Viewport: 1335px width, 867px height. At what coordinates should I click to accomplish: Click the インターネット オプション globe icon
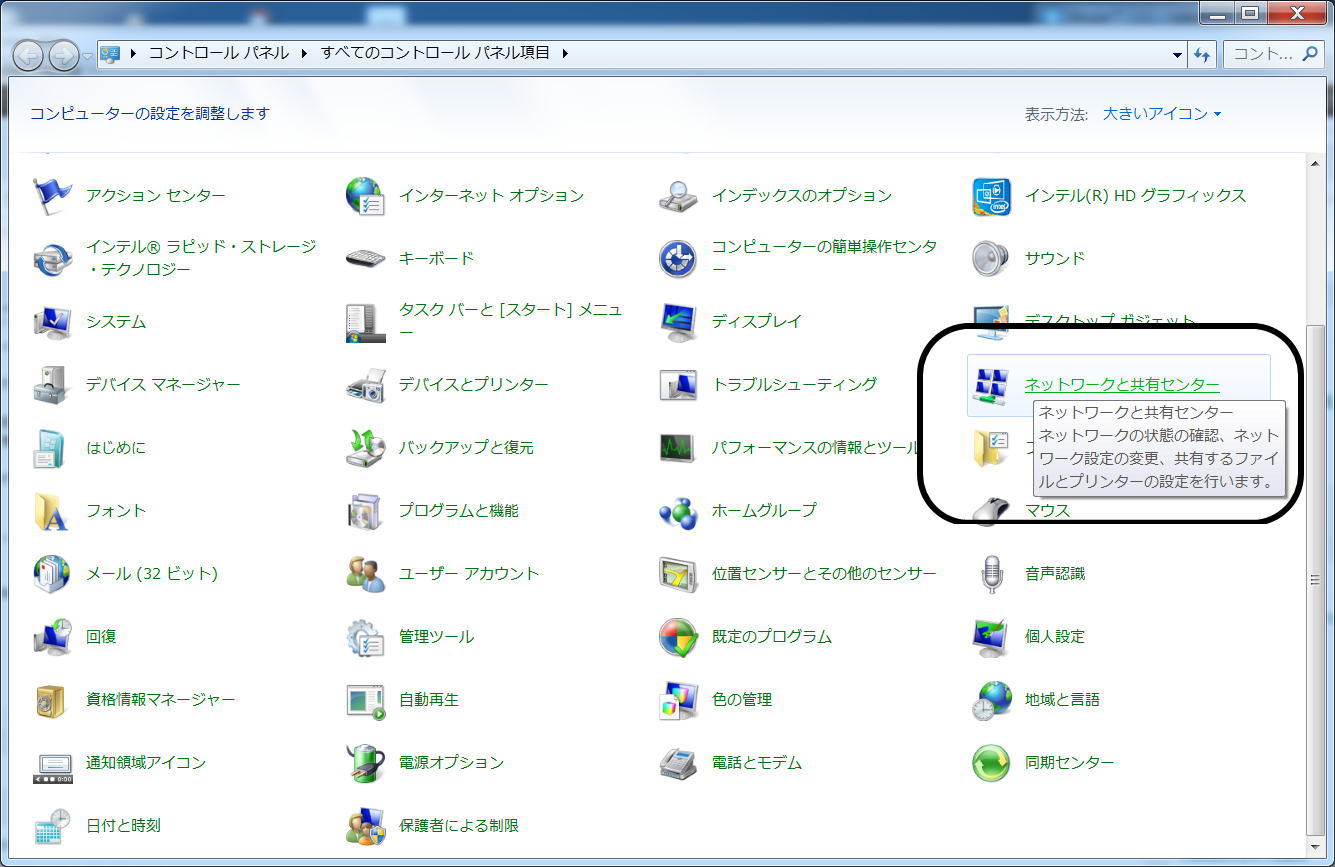tap(365, 196)
